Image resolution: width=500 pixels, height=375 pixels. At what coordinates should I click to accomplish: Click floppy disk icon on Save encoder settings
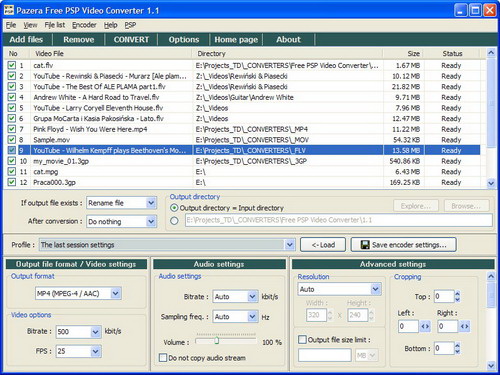tap(365, 245)
